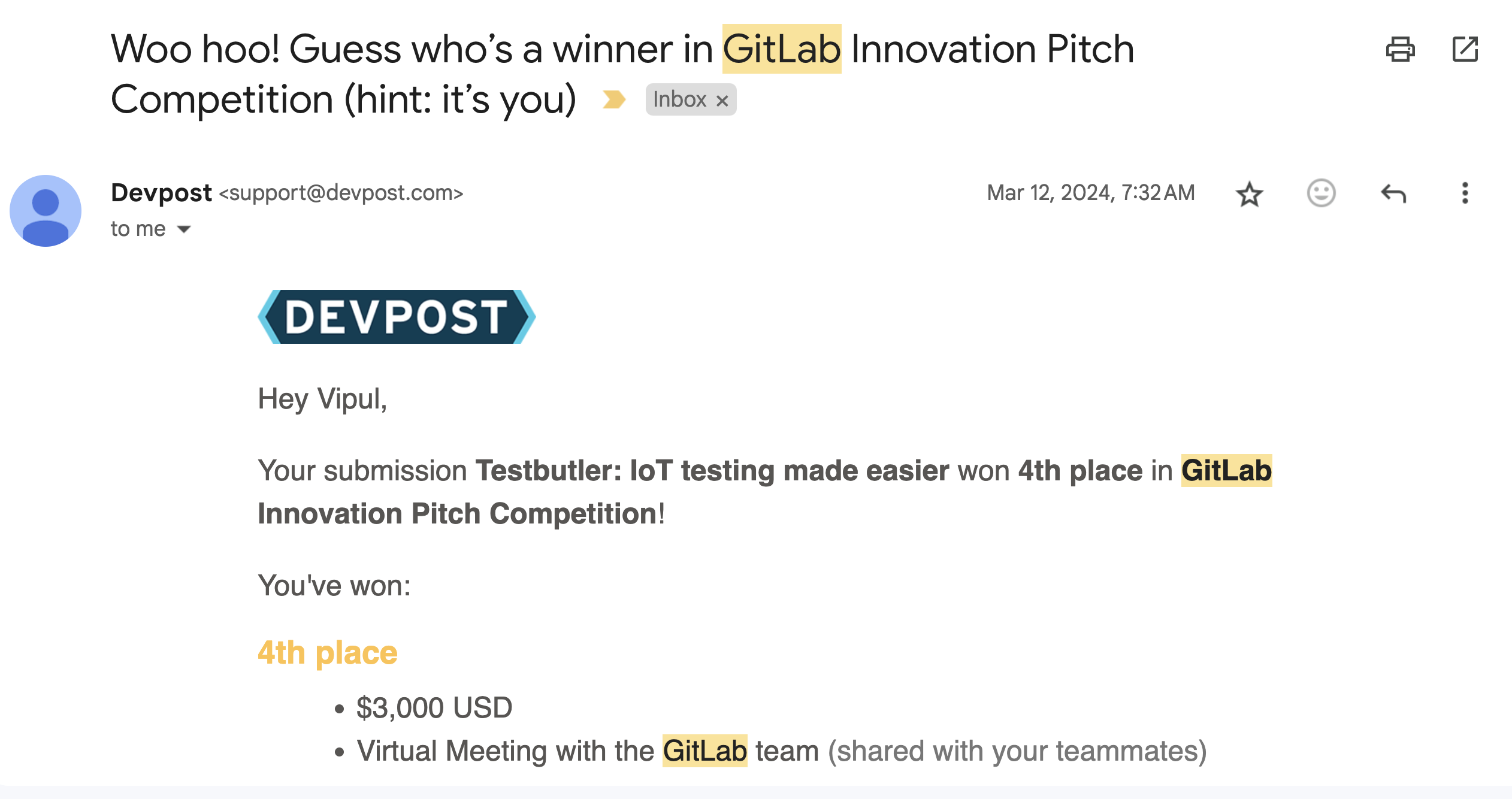Open the three-dot more options menu
This screenshot has height=799, width=1512.
click(1465, 193)
